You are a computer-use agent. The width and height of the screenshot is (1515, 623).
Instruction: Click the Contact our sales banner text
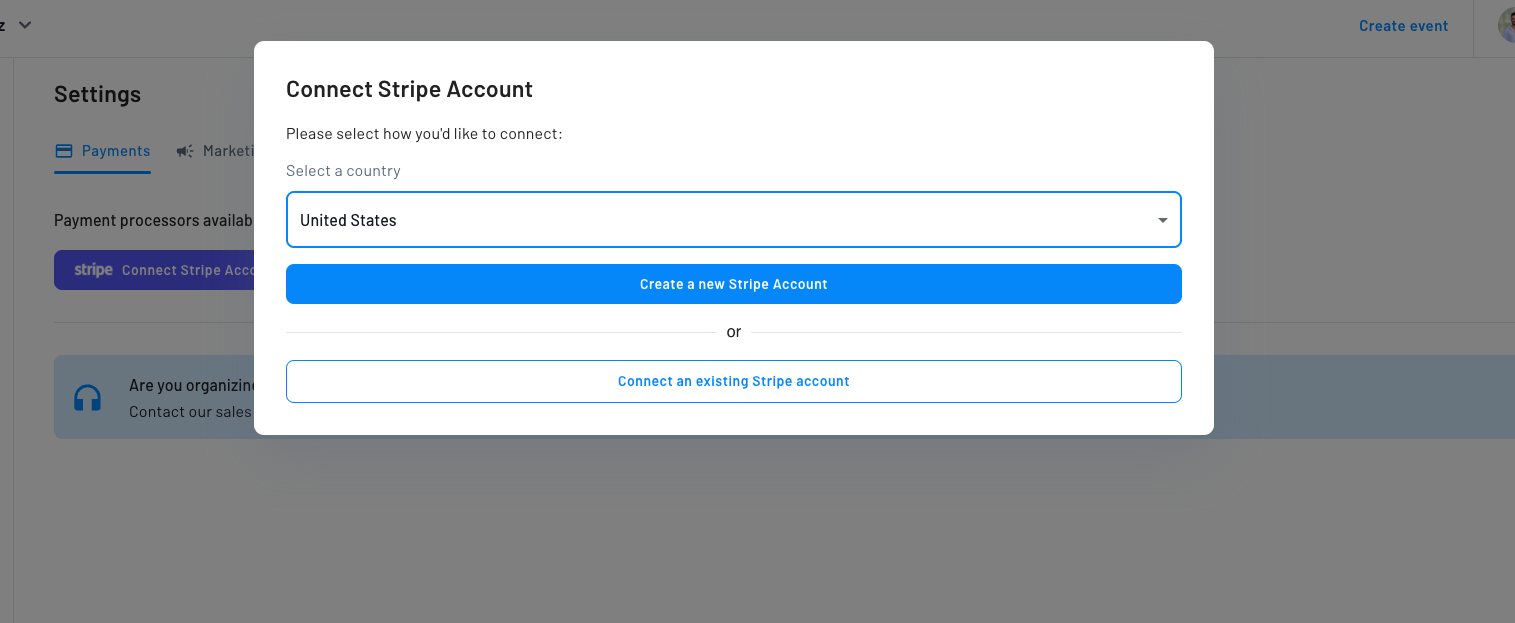click(x=190, y=412)
